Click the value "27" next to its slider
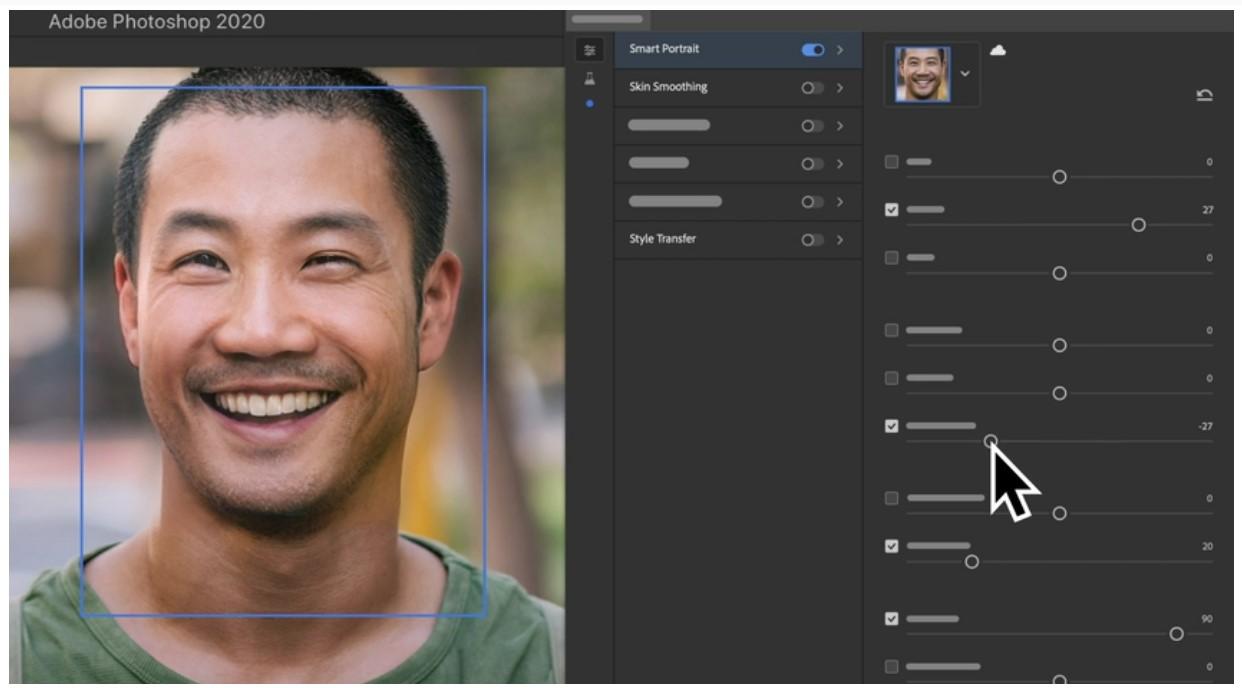The image size is (1242, 688). [x=1207, y=210]
